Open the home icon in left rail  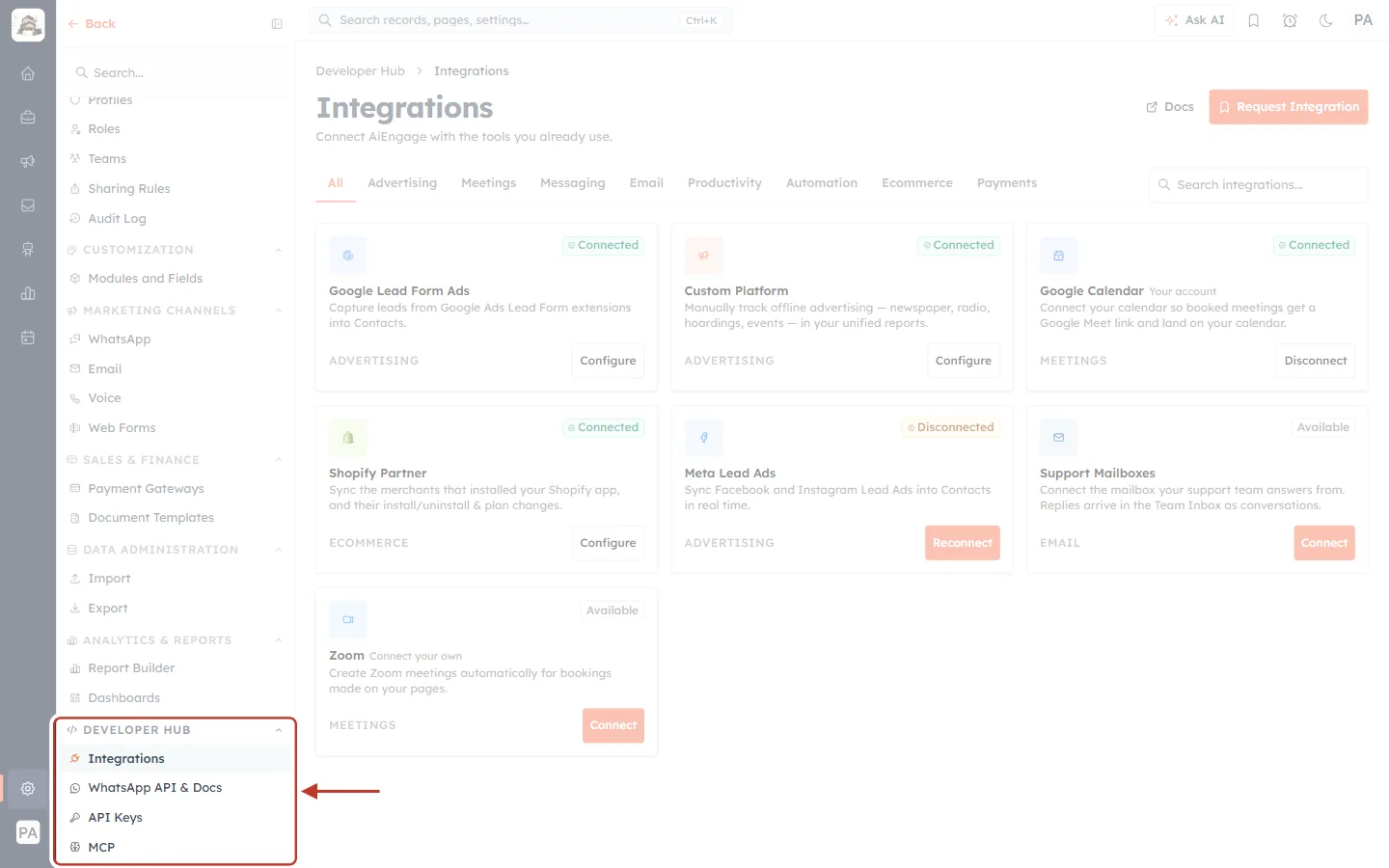click(x=28, y=73)
